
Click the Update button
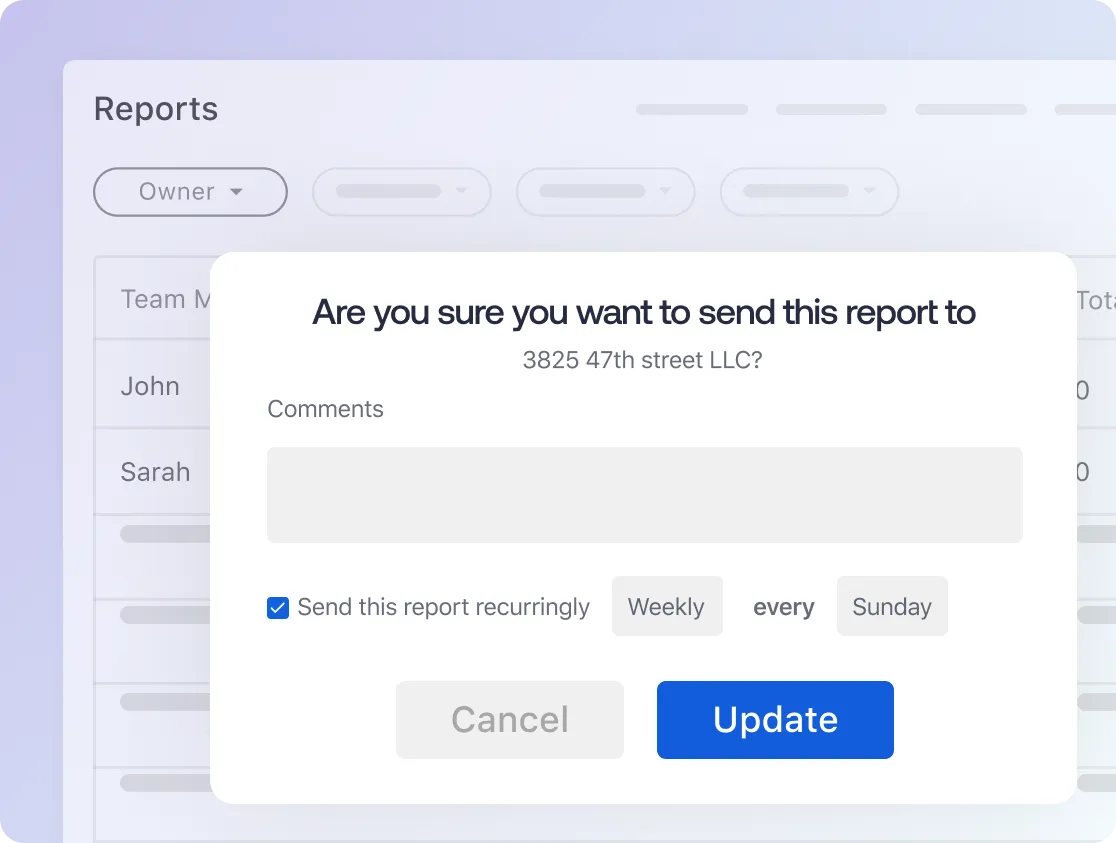coord(775,719)
